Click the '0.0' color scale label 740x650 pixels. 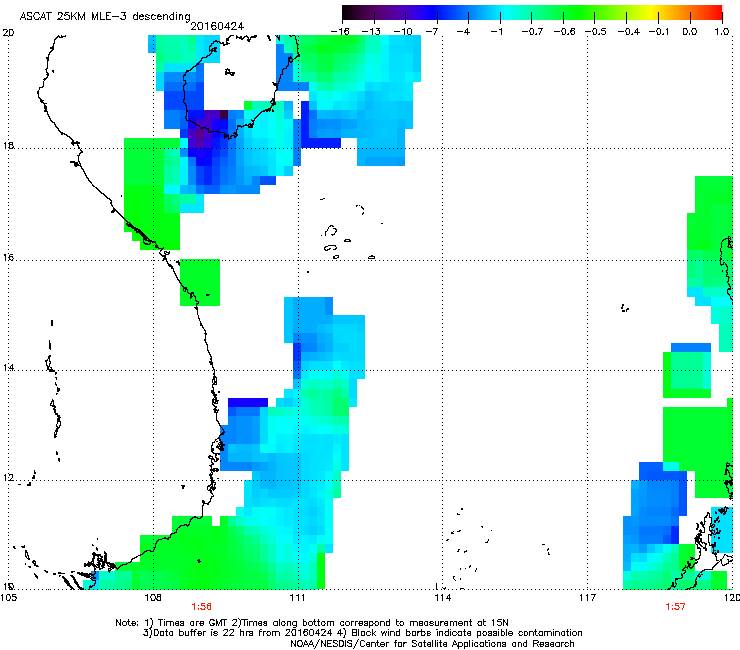(x=690, y=32)
